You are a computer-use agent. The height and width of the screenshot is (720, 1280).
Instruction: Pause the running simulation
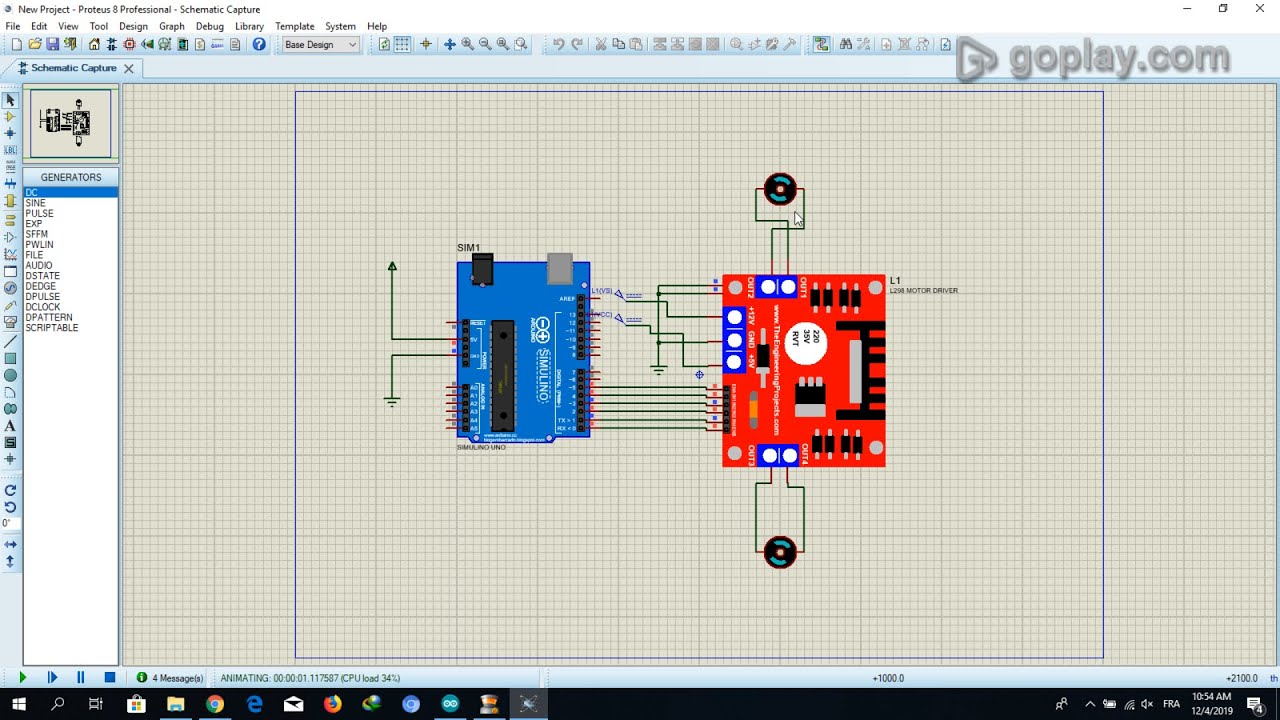click(x=81, y=678)
